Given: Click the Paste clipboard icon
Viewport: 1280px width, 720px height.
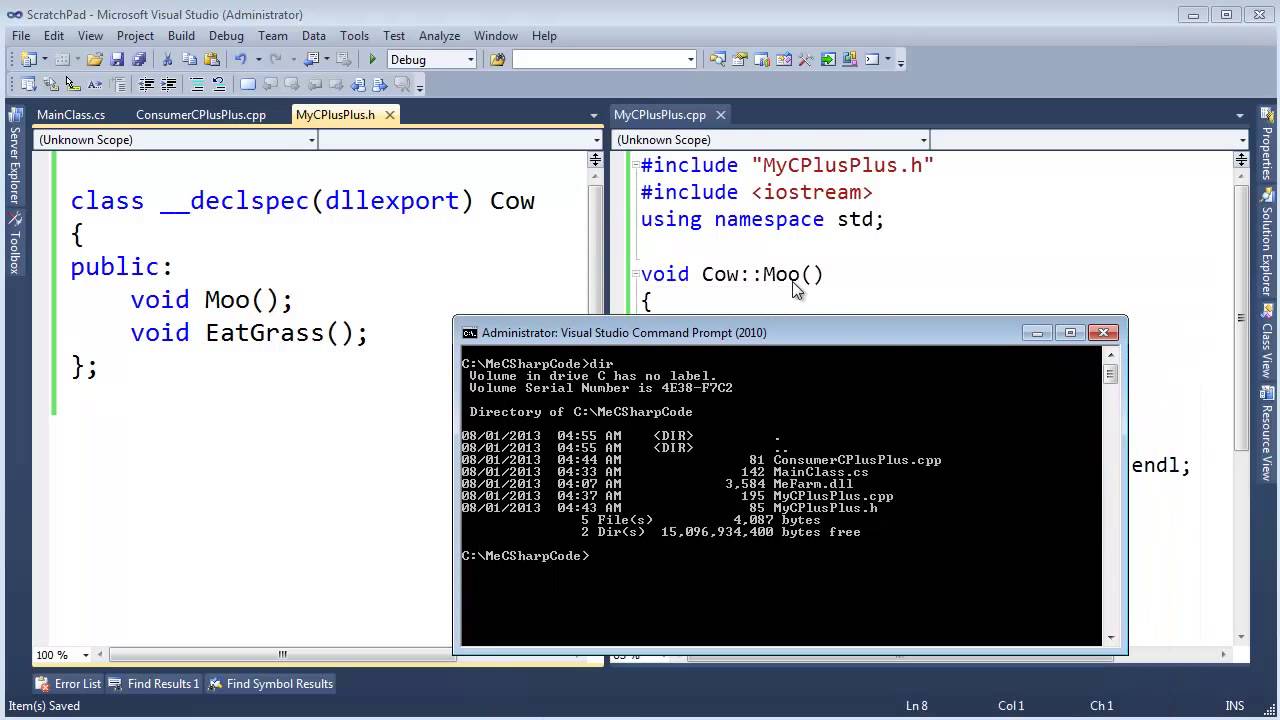Looking at the screenshot, I should tap(211, 60).
